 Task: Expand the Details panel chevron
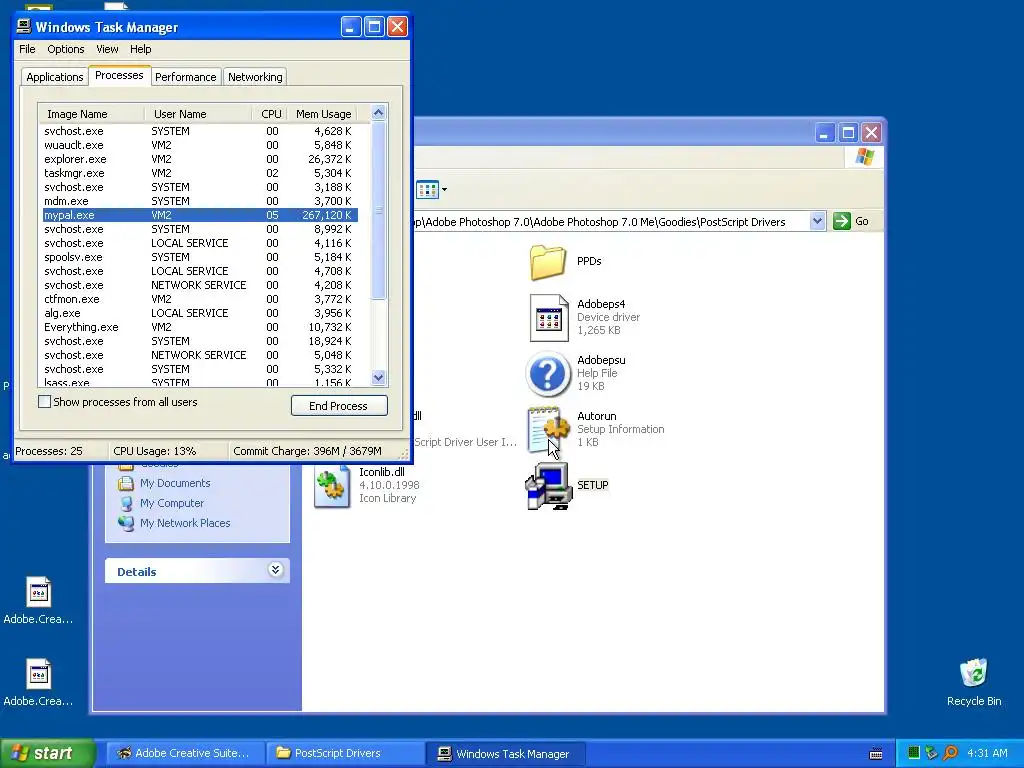(276, 570)
